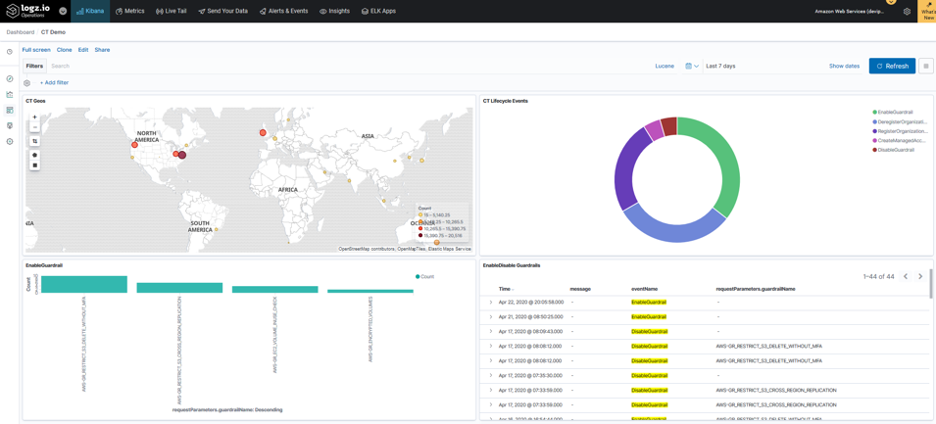Open Discover from the left sidebar compass icon
Screen dimensions: 936x424
[10, 78]
